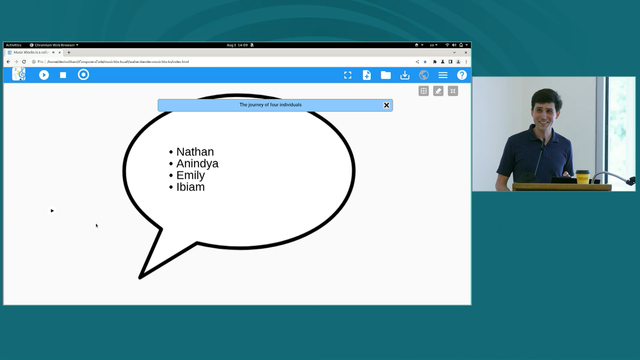The image size is (640, 360).
Task: Open the Activities overview
Action: 13,45
